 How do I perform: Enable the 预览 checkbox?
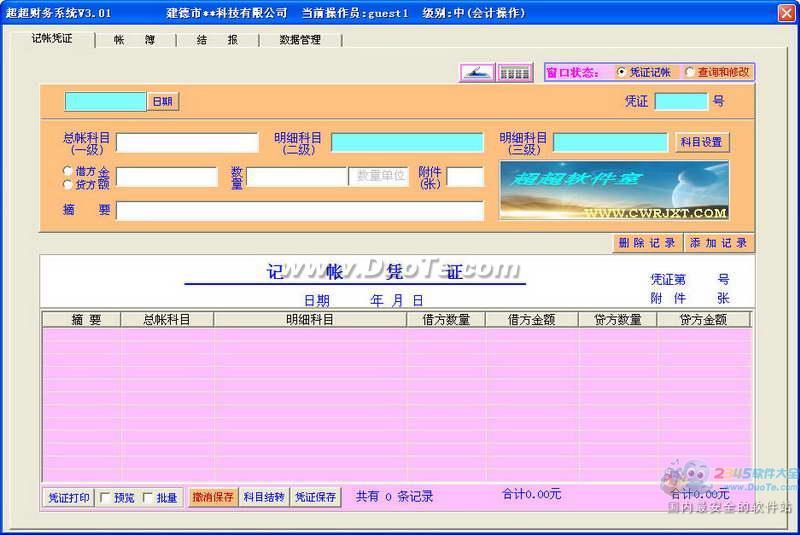[x=105, y=497]
